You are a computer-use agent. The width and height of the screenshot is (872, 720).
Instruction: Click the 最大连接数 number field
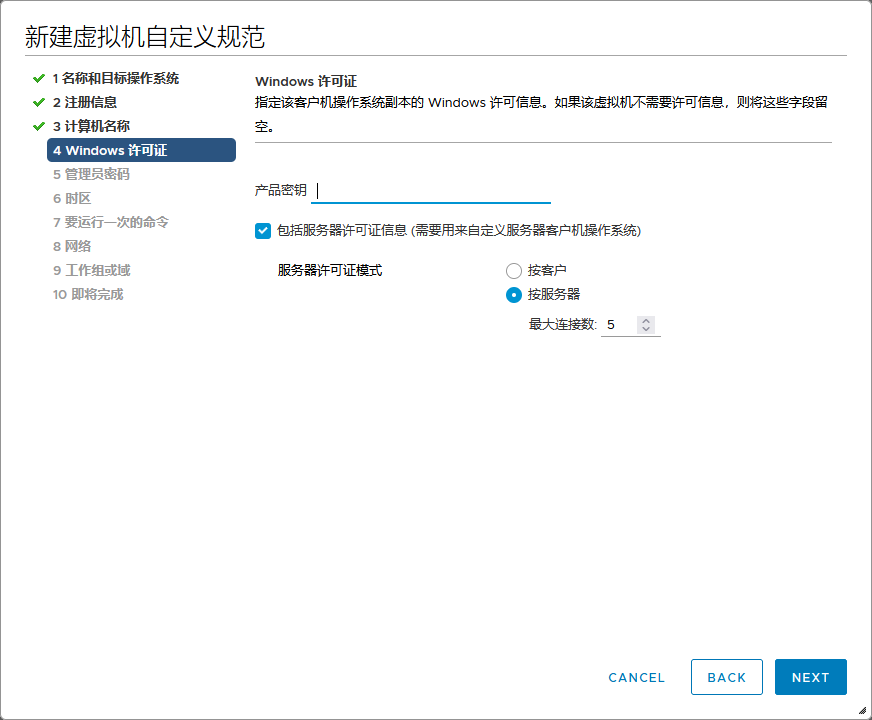(x=618, y=325)
